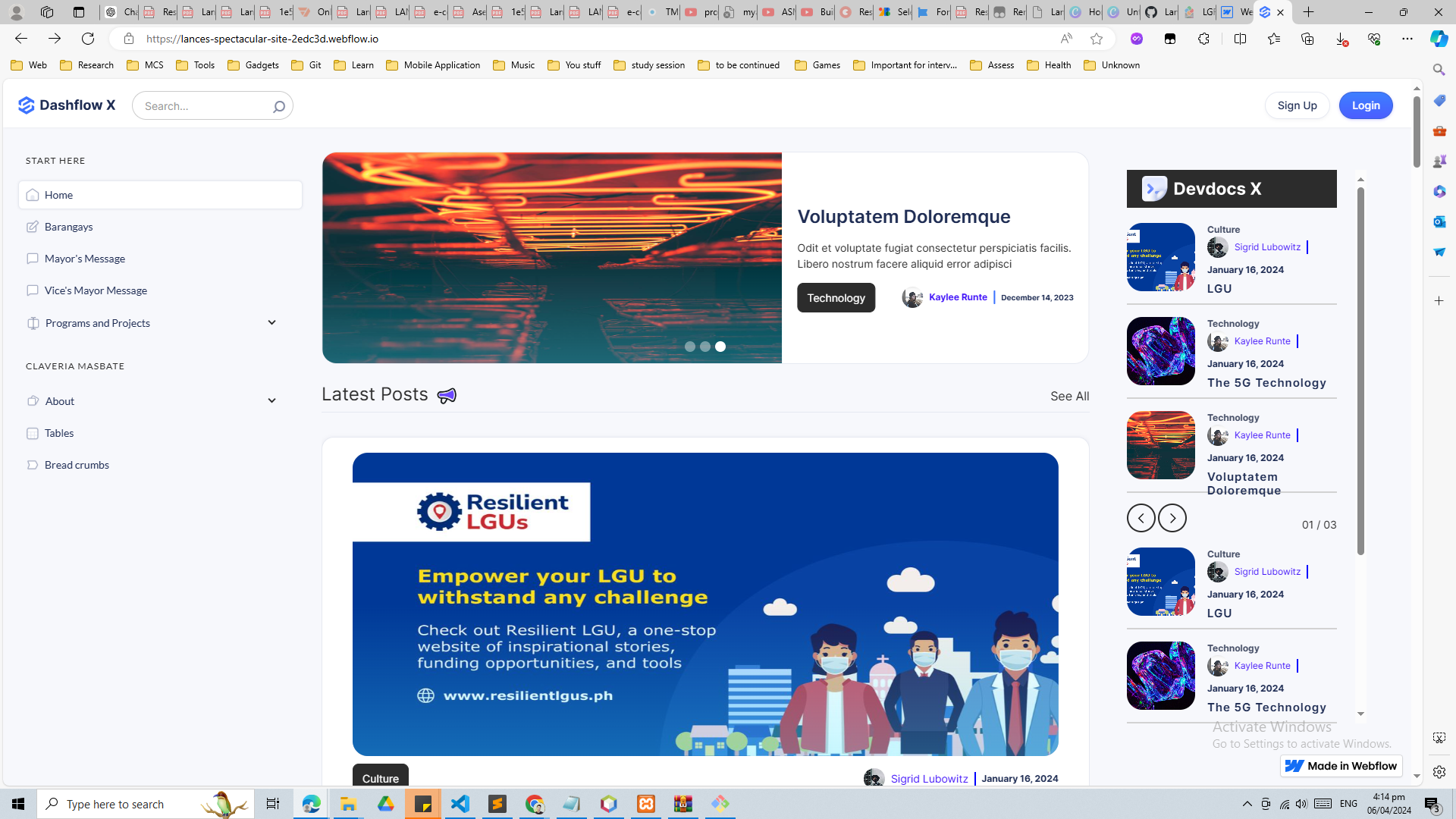Open the See All posts link
The width and height of the screenshot is (1456, 819).
click(1069, 396)
